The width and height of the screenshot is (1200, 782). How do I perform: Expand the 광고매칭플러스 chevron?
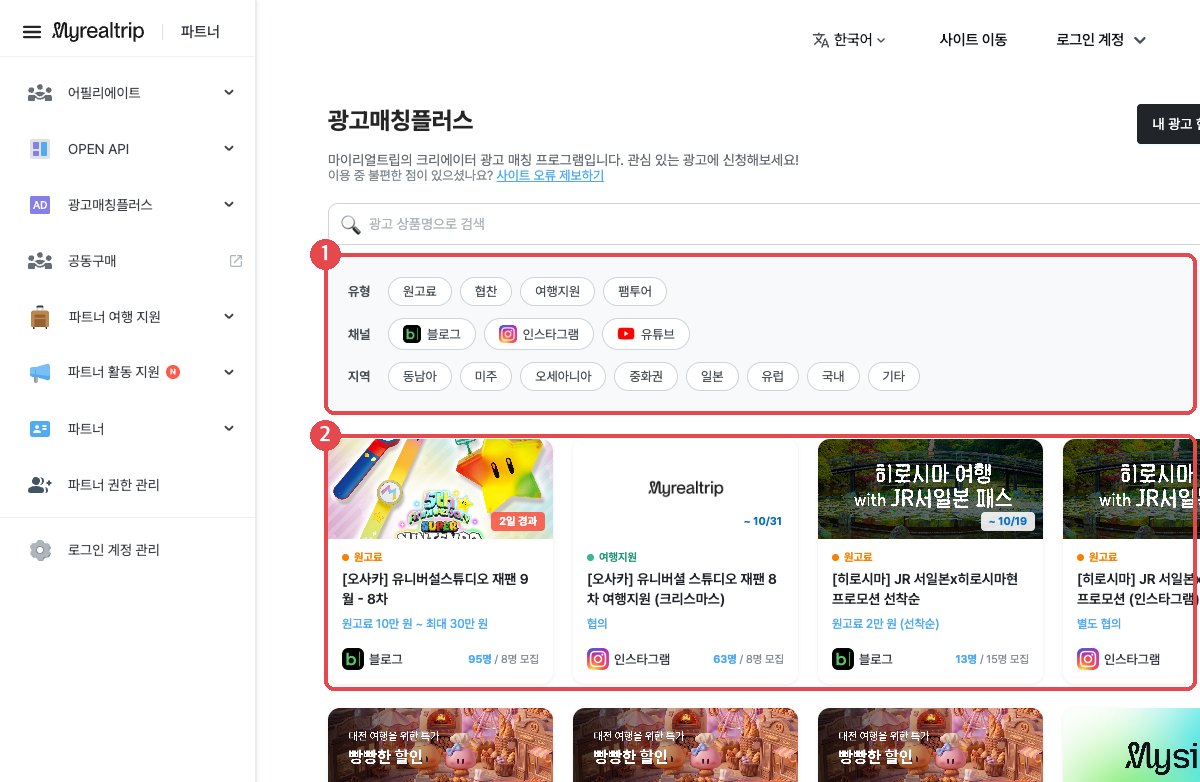pyautogui.click(x=229, y=205)
